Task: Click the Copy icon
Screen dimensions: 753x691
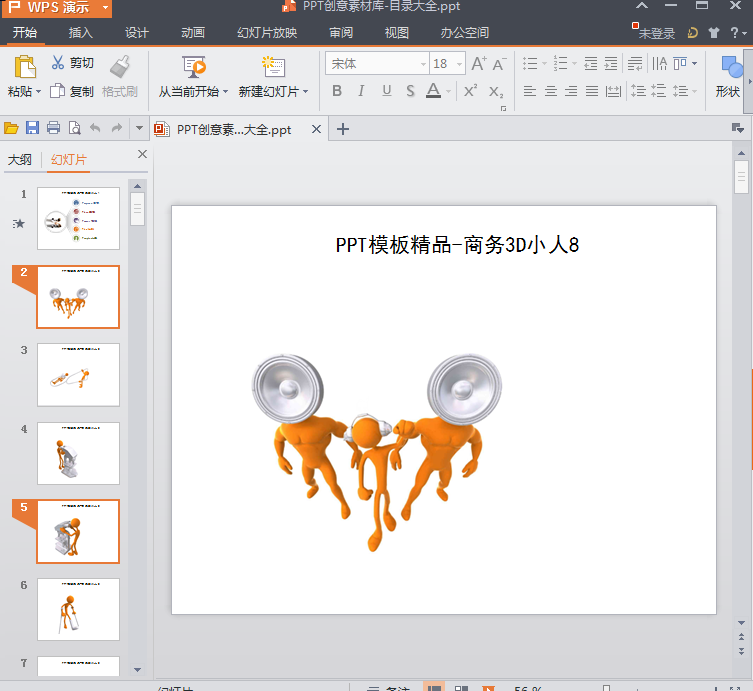Action: point(58,91)
